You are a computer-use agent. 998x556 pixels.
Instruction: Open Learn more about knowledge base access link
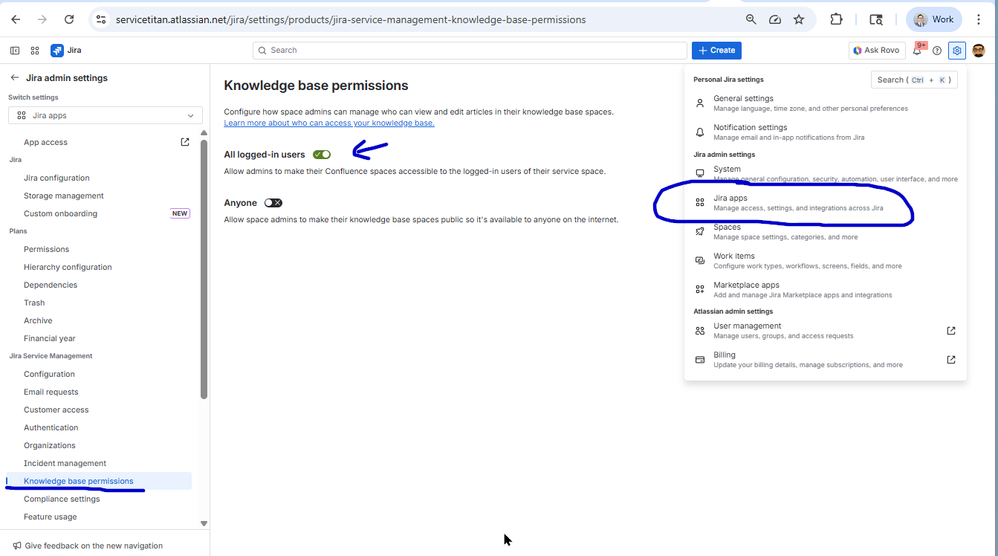(329, 123)
